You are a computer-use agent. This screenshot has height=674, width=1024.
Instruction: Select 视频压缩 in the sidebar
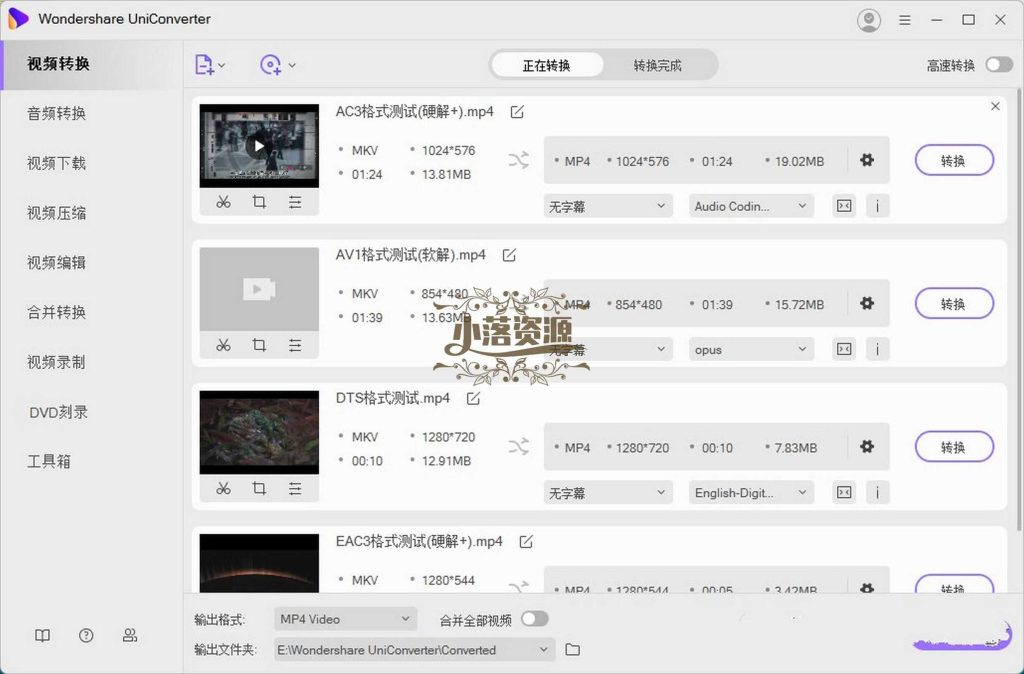pos(57,213)
